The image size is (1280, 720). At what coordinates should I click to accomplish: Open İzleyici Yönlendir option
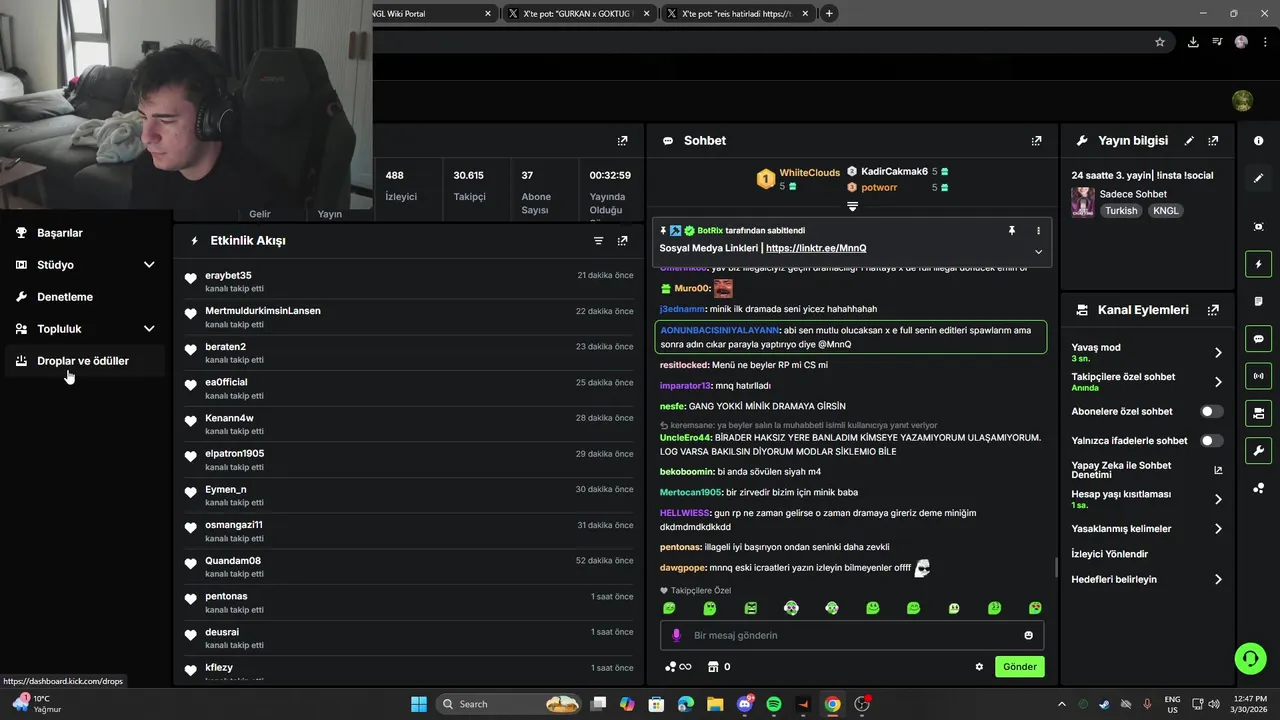pos(1109,554)
